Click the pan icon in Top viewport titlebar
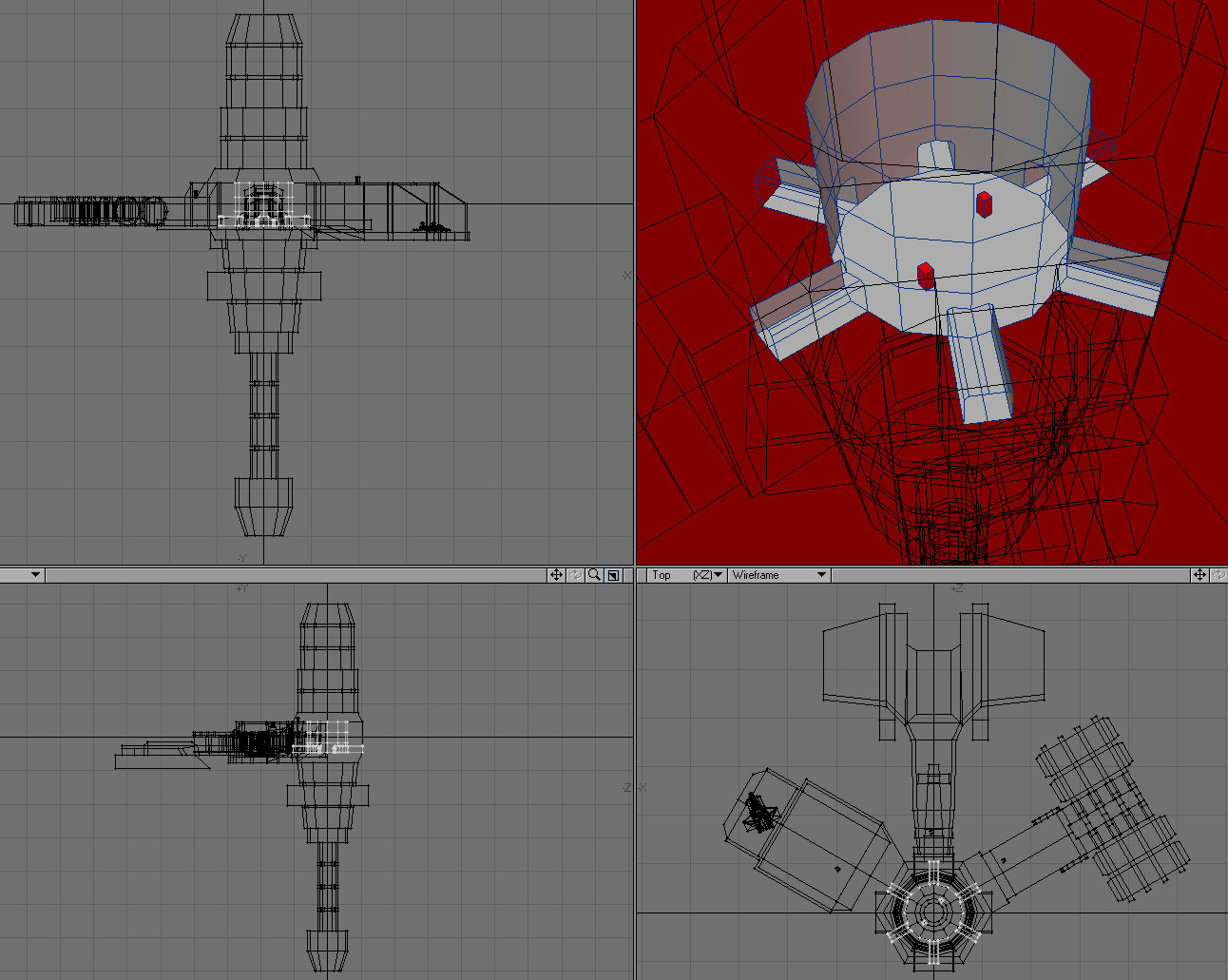 click(1199, 575)
